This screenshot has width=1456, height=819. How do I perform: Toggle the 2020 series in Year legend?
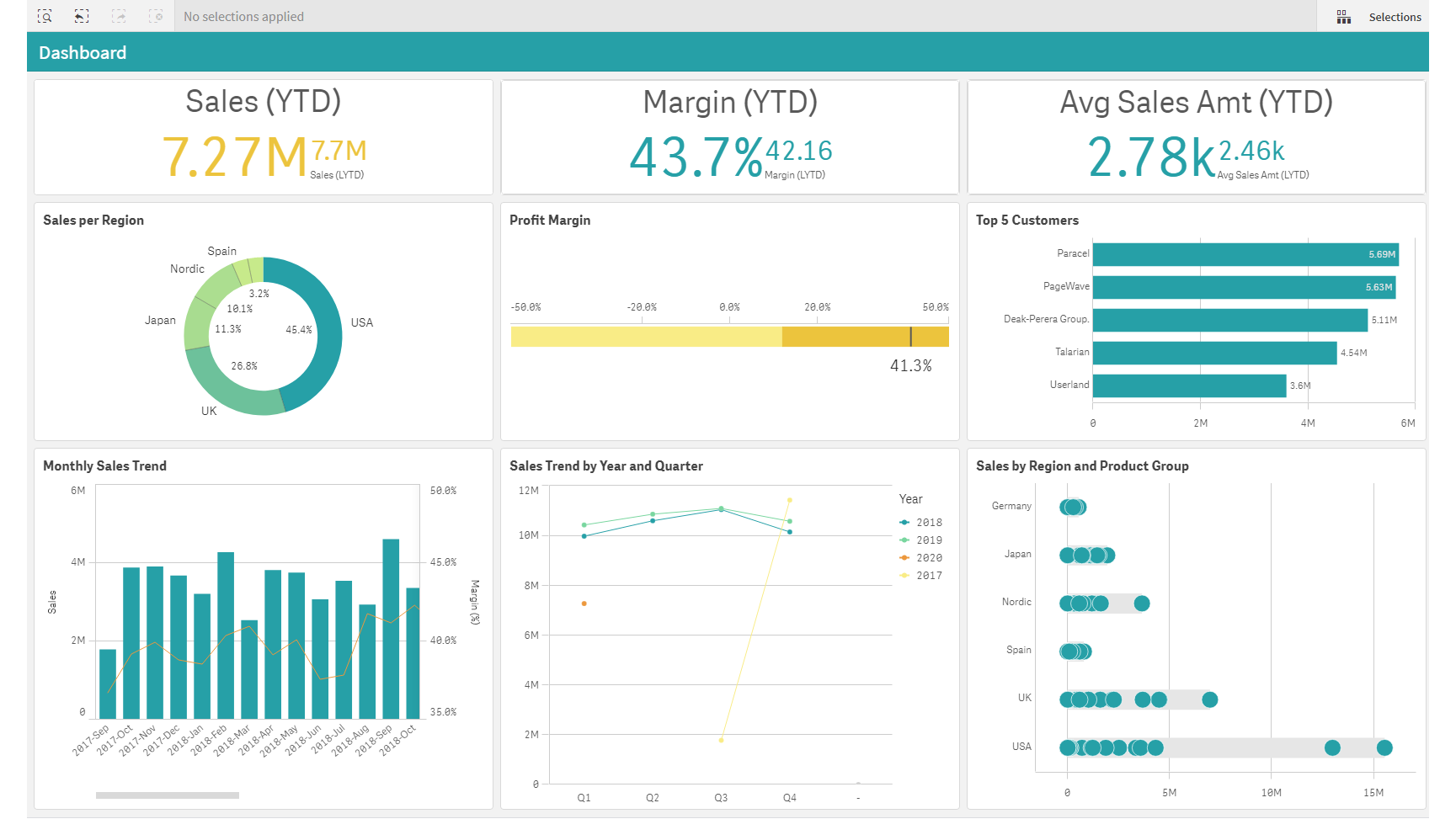pyautogui.click(x=926, y=557)
